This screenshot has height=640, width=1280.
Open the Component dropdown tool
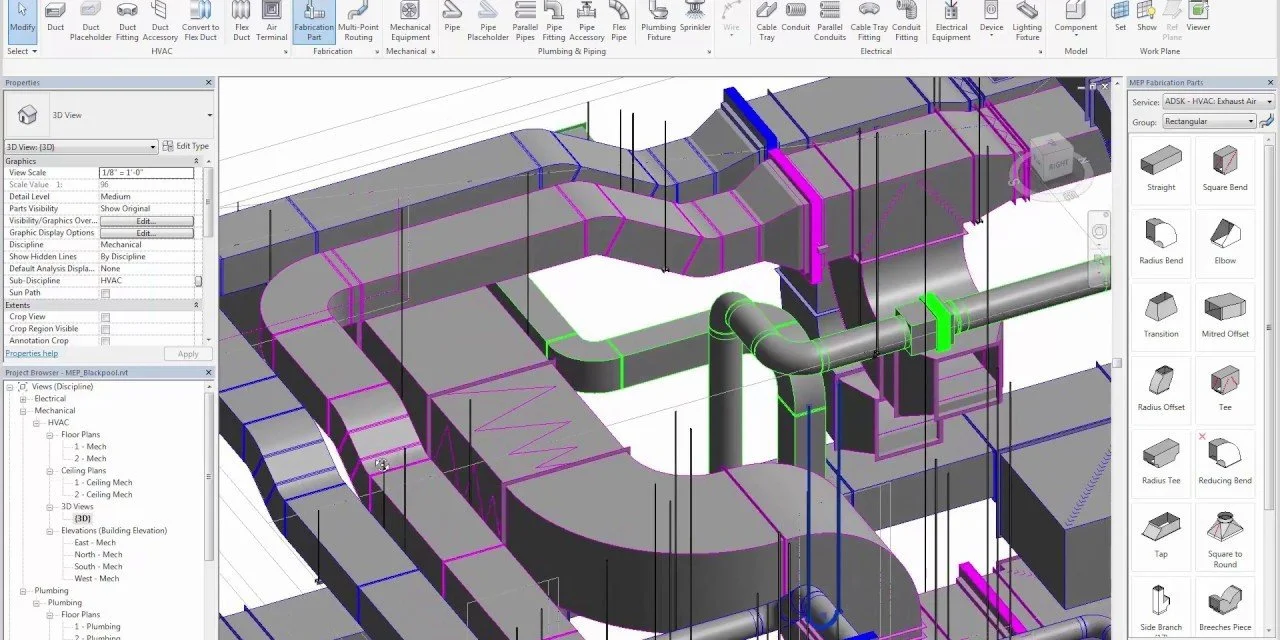pyautogui.click(x=1075, y=20)
